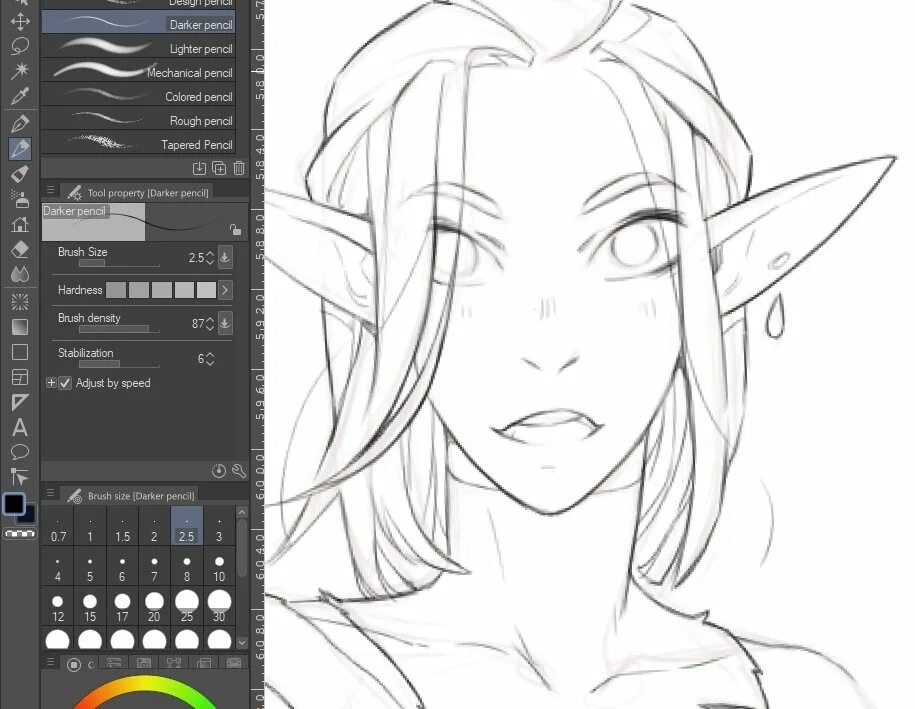The image size is (915, 709).
Task: Select the Figure rectangle tool
Action: click(x=20, y=352)
